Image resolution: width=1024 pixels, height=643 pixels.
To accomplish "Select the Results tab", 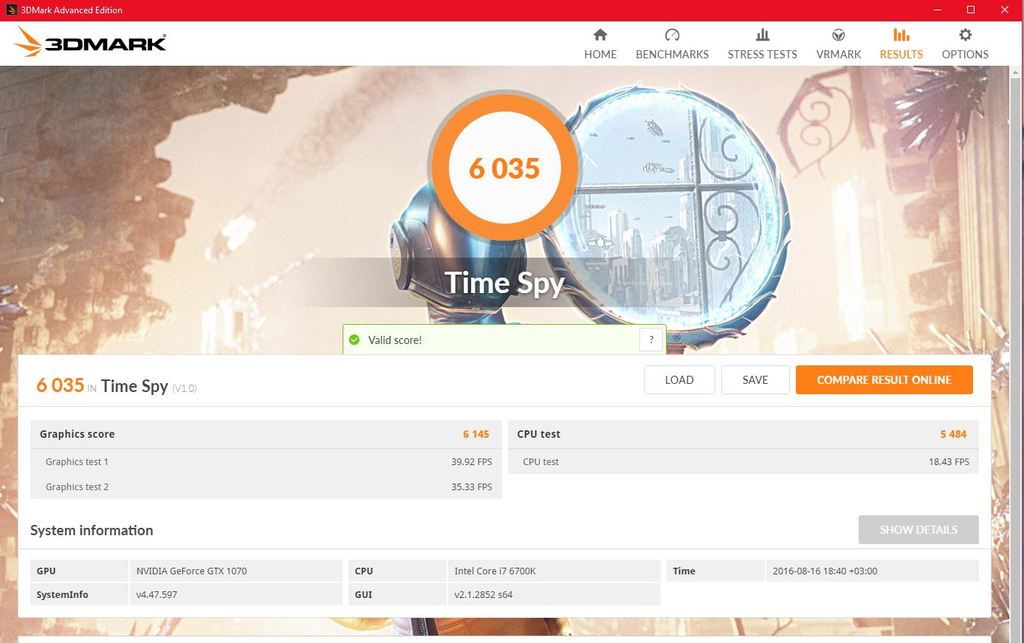I will (x=901, y=44).
